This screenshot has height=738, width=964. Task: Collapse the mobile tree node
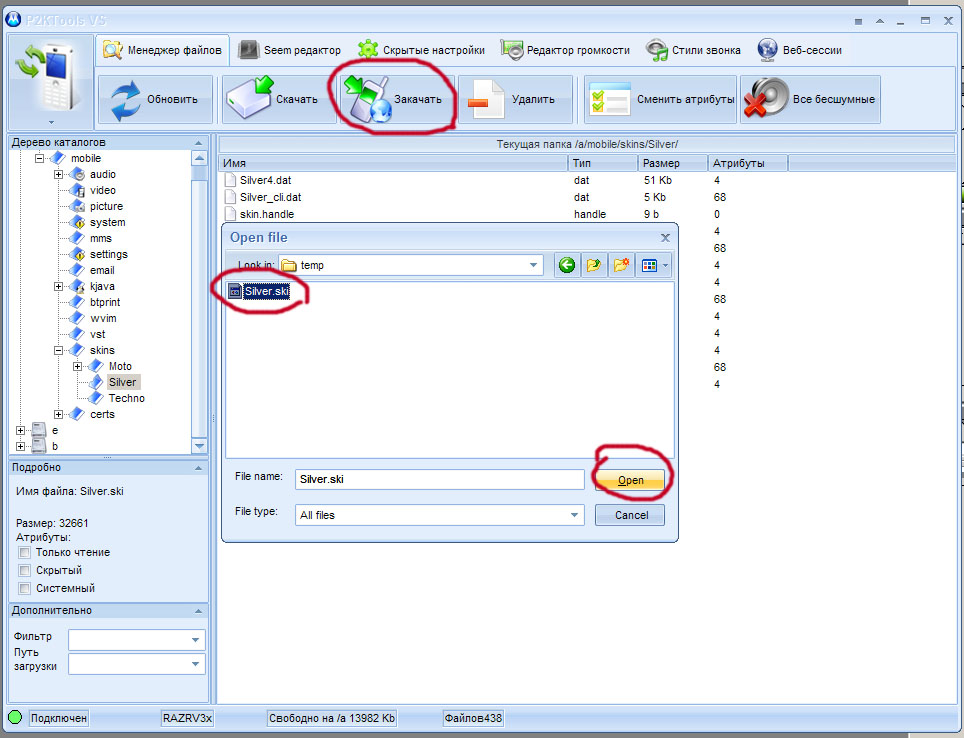39,158
